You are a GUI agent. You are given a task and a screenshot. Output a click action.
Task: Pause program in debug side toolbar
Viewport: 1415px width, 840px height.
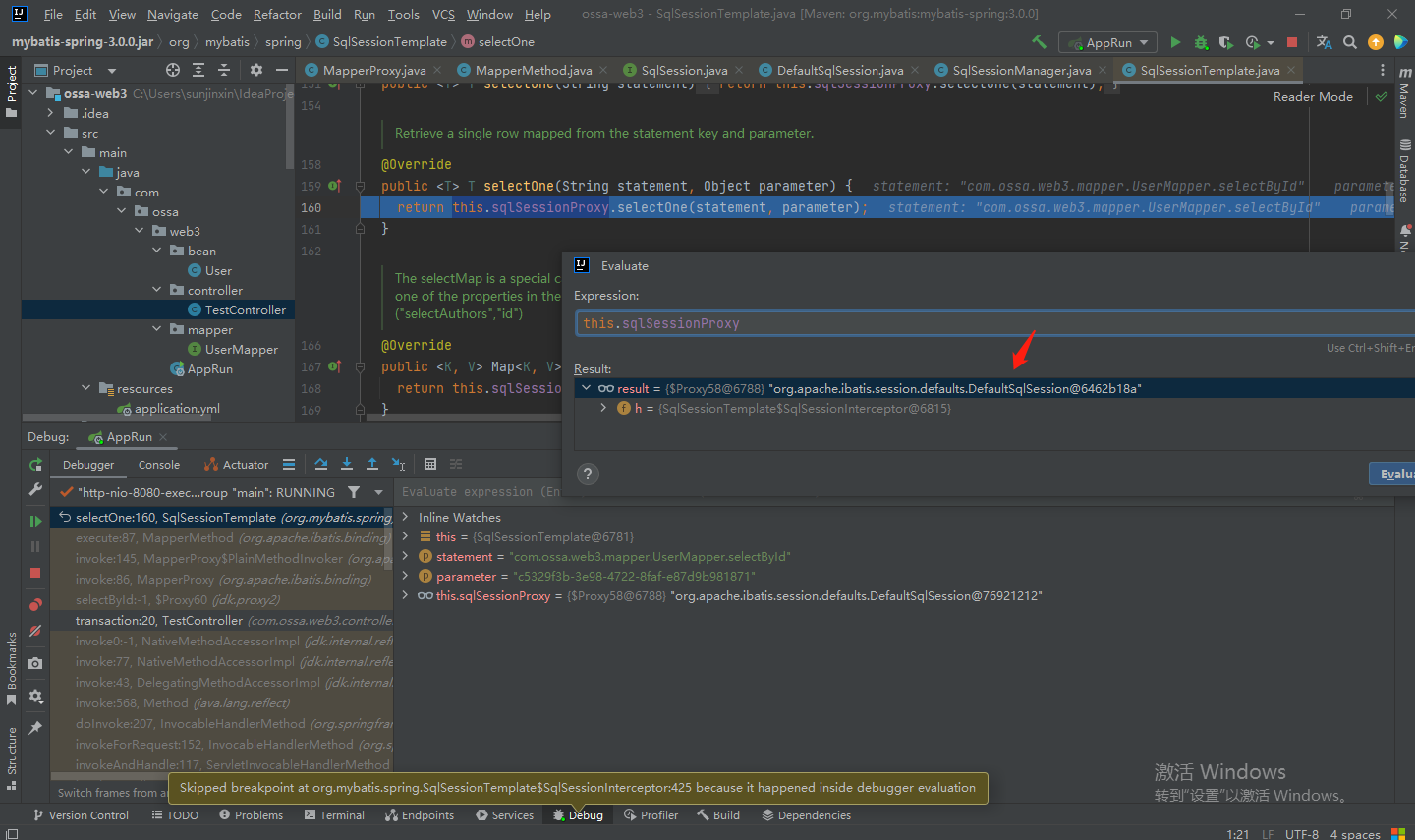pyautogui.click(x=35, y=546)
